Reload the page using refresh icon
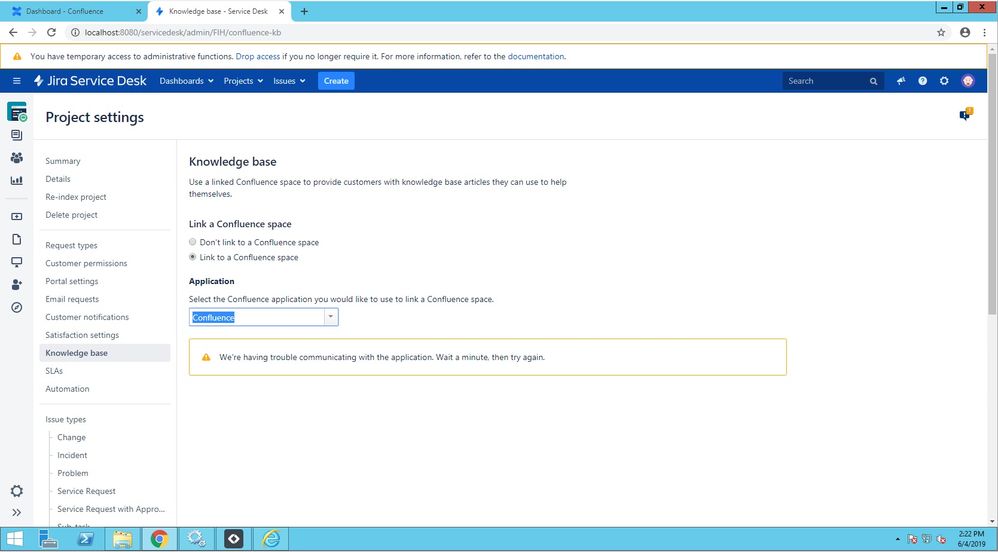Image resolution: width=998 pixels, height=552 pixels. [52, 32]
